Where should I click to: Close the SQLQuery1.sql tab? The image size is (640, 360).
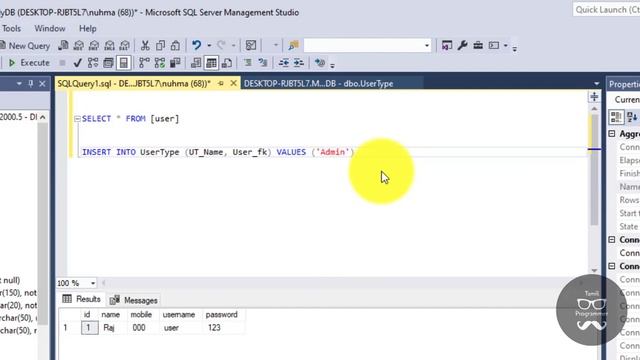coord(233,83)
